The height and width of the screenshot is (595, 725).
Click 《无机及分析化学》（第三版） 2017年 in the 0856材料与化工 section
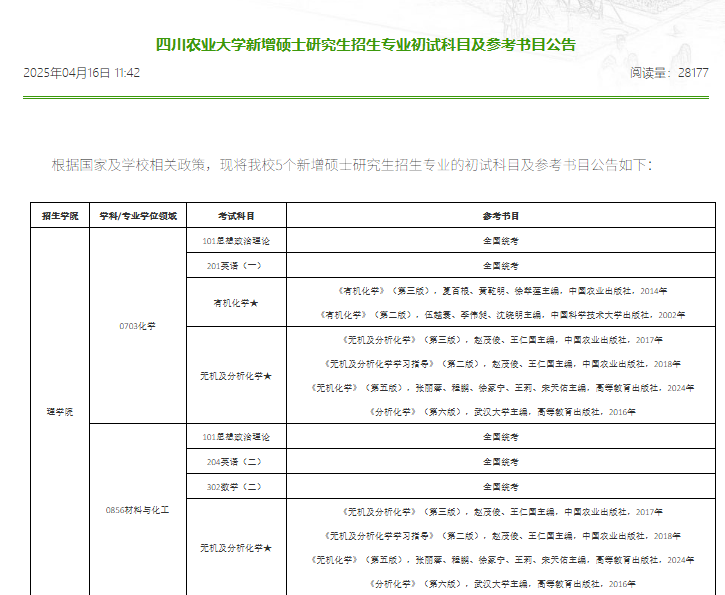(x=501, y=512)
